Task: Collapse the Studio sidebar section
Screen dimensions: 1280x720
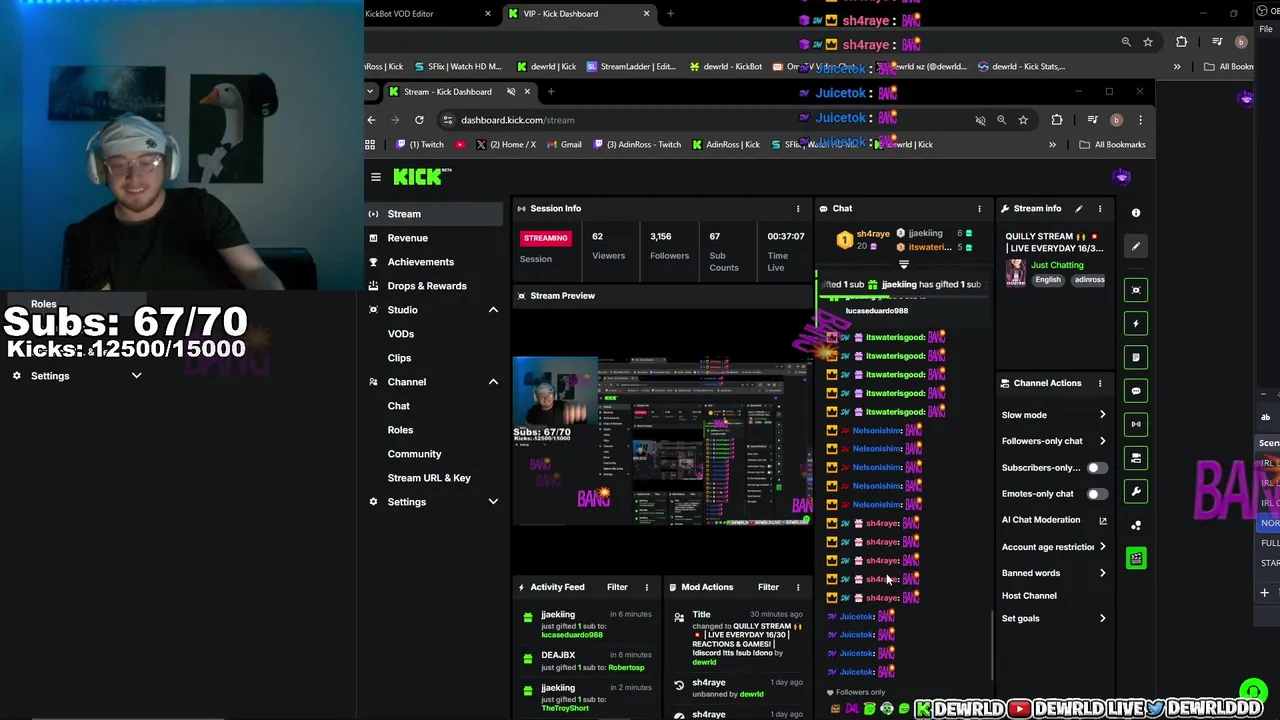Action: [x=493, y=310]
